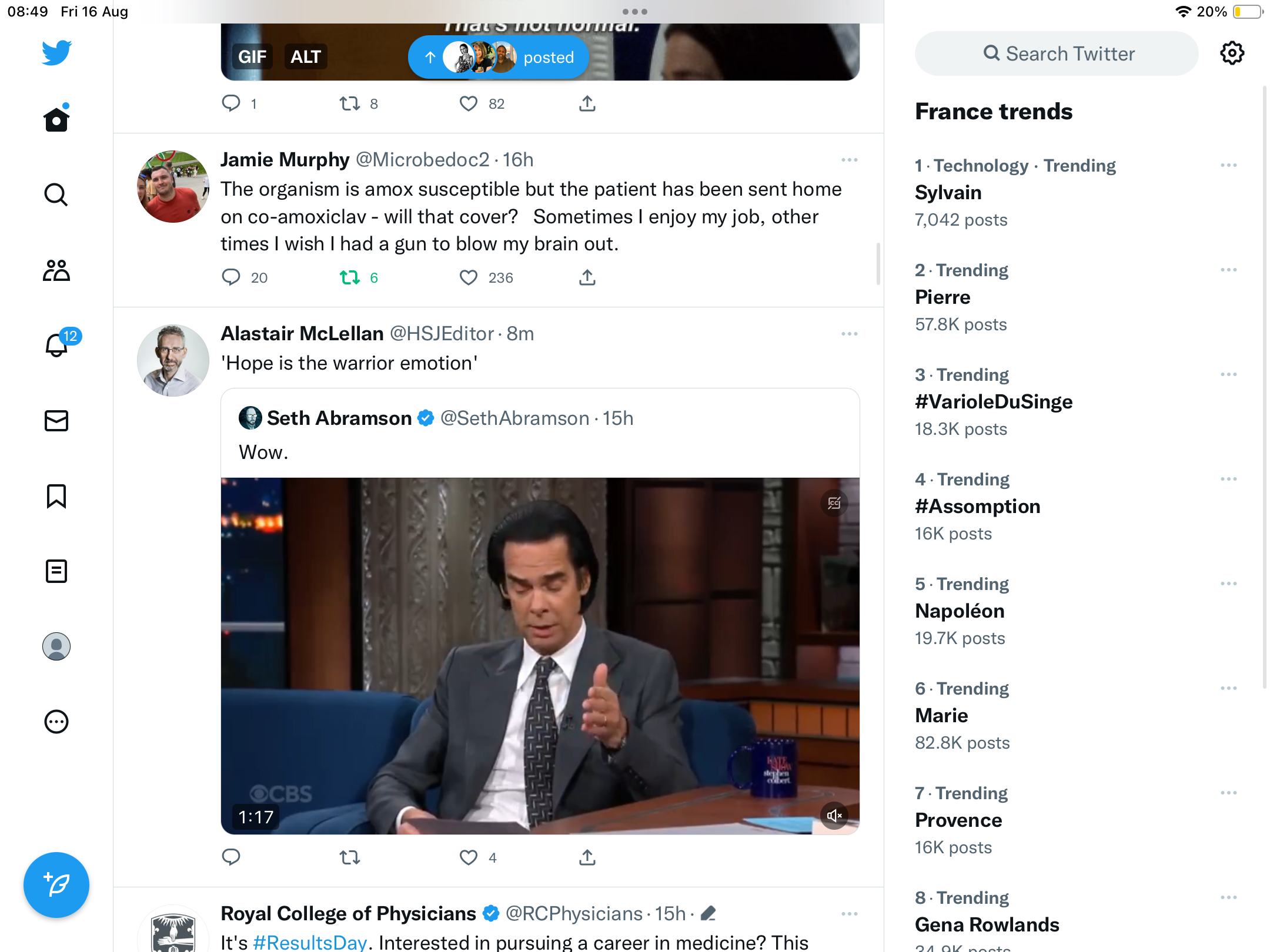1270x952 pixels.
Task: Open more options on Alastair McLellan's tweet
Action: tap(850, 334)
